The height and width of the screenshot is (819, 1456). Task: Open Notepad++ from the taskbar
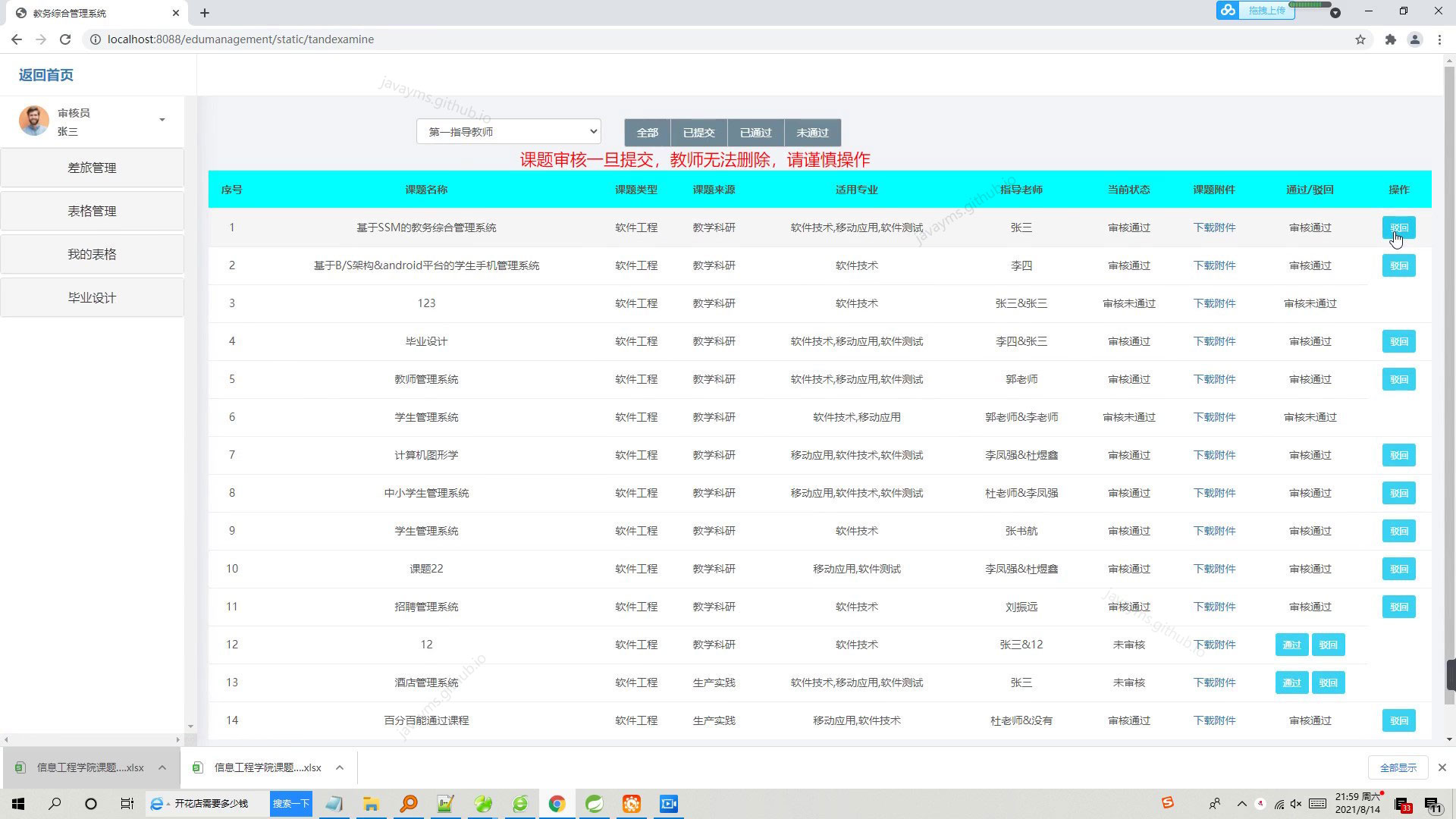pyautogui.click(x=445, y=803)
